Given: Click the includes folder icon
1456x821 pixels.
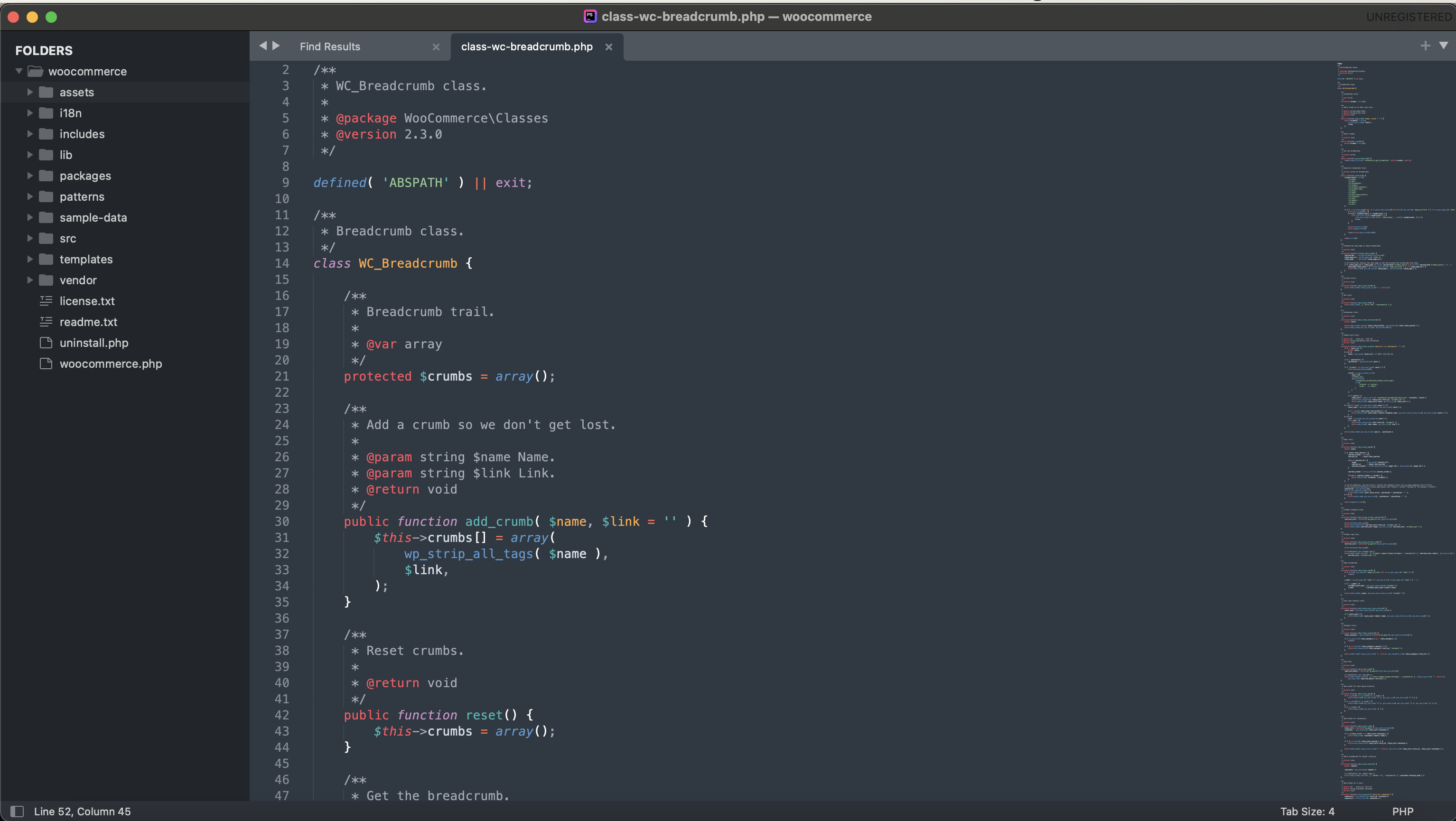Looking at the screenshot, I should (47, 134).
